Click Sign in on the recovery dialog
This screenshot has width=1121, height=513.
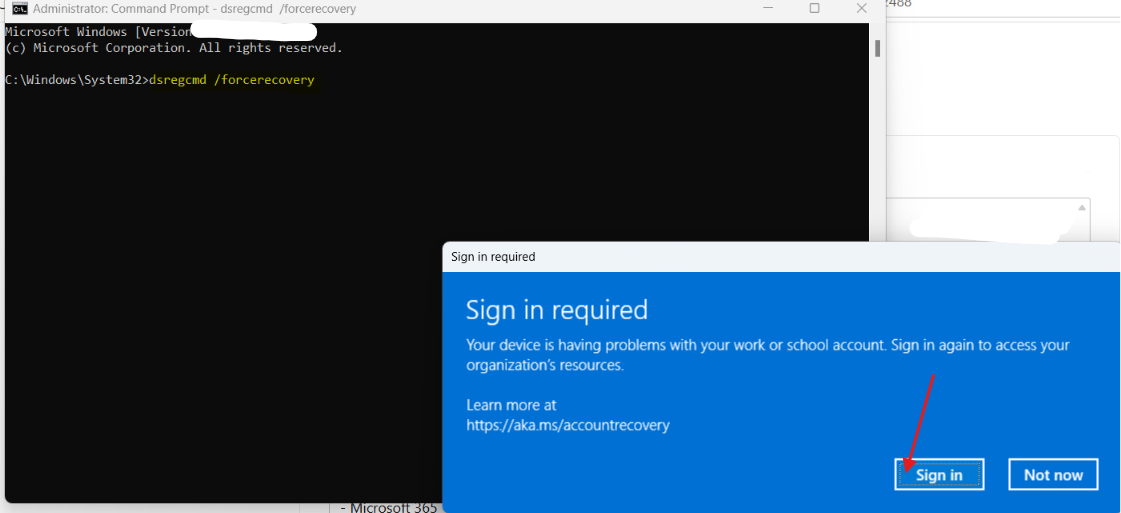(x=939, y=475)
